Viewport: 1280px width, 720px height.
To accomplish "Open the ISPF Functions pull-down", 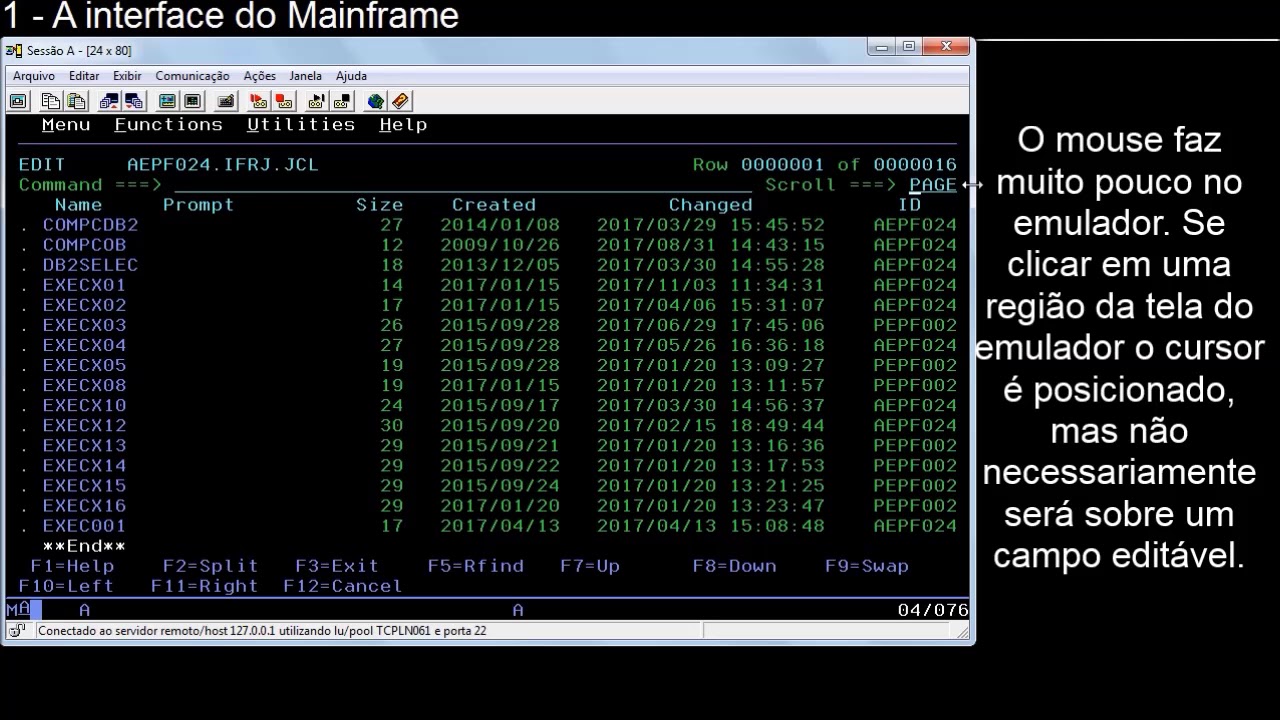I will tap(168, 125).
